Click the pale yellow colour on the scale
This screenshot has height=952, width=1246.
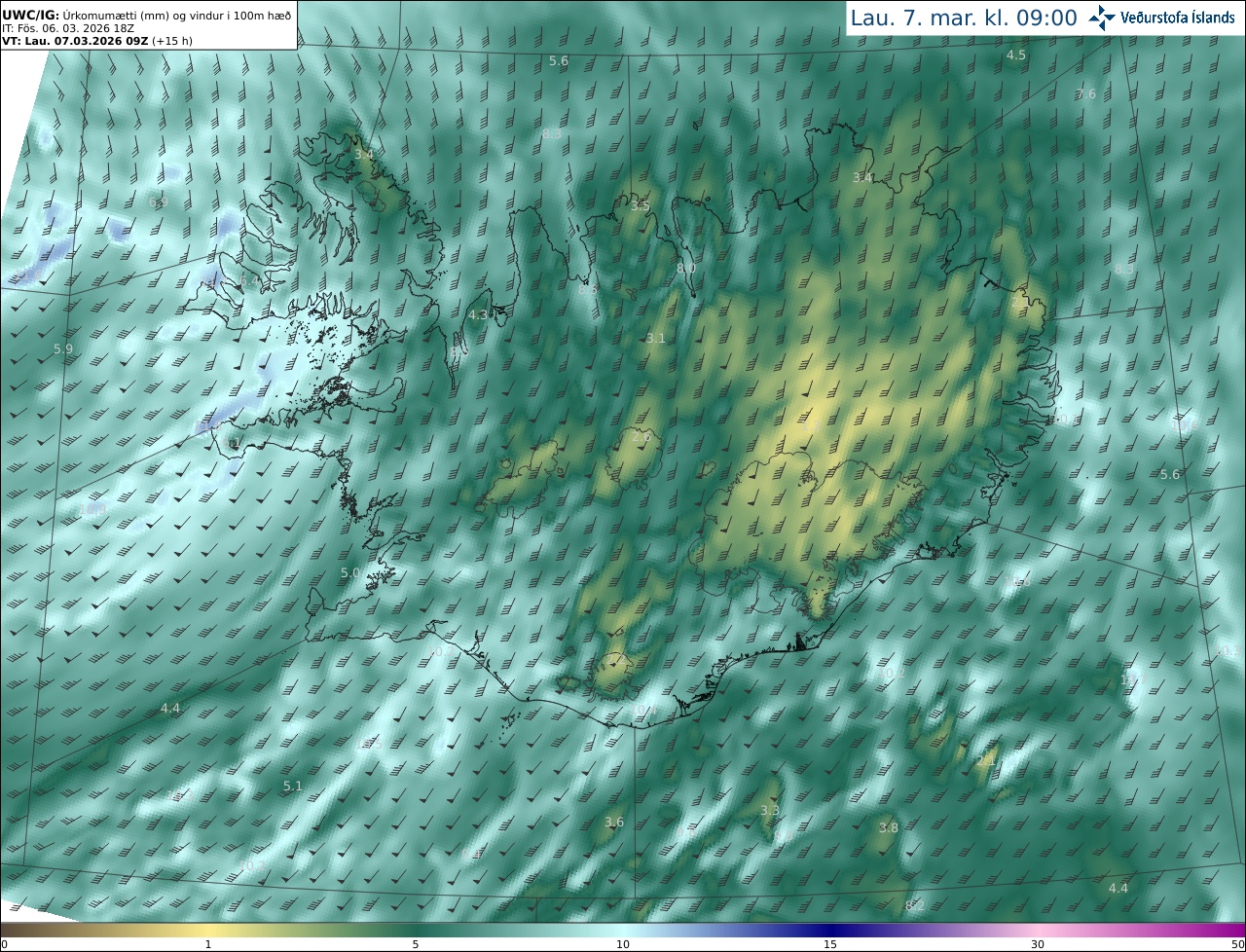(x=208, y=930)
